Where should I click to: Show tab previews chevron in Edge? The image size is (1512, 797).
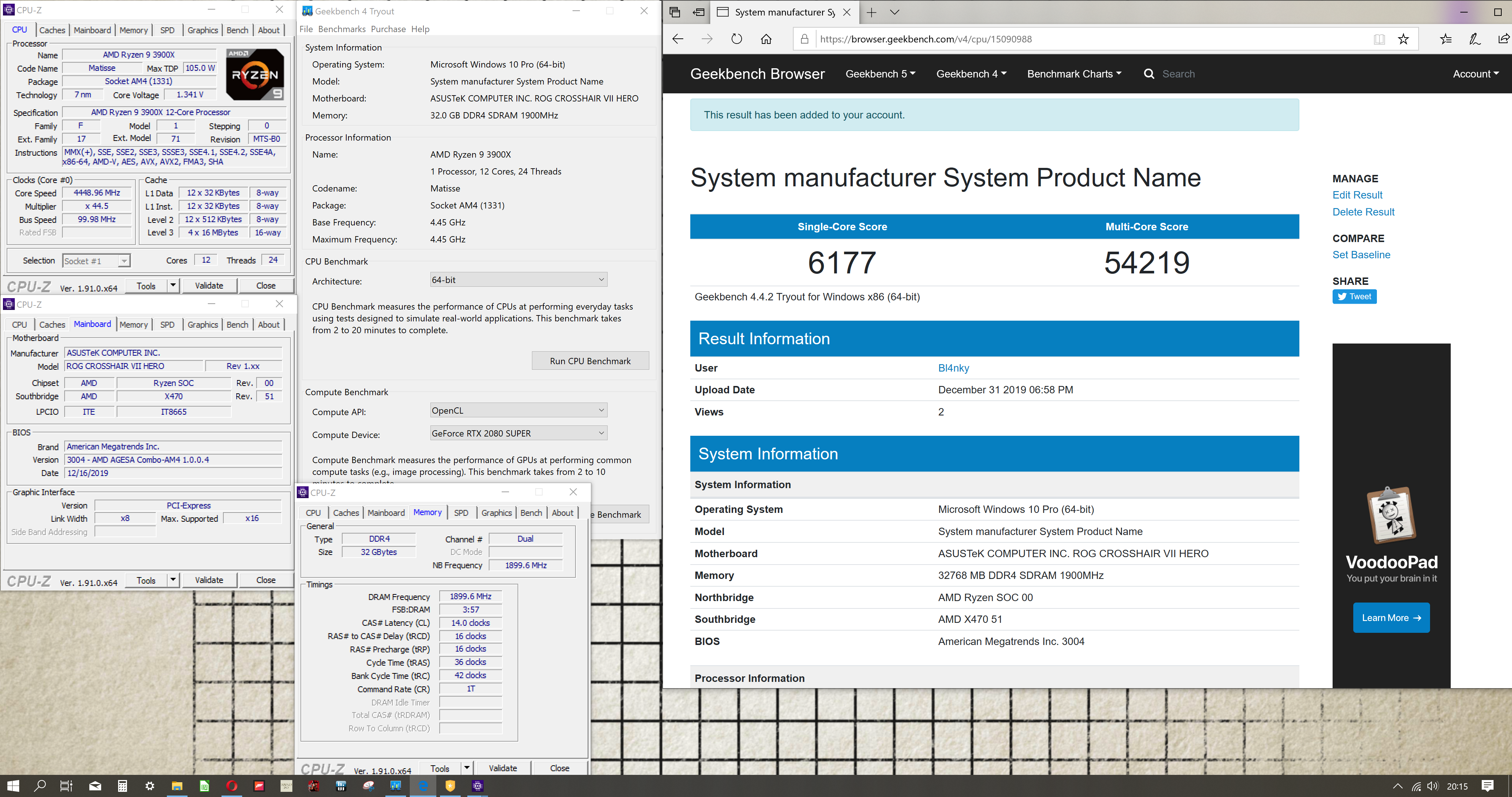pos(894,12)
